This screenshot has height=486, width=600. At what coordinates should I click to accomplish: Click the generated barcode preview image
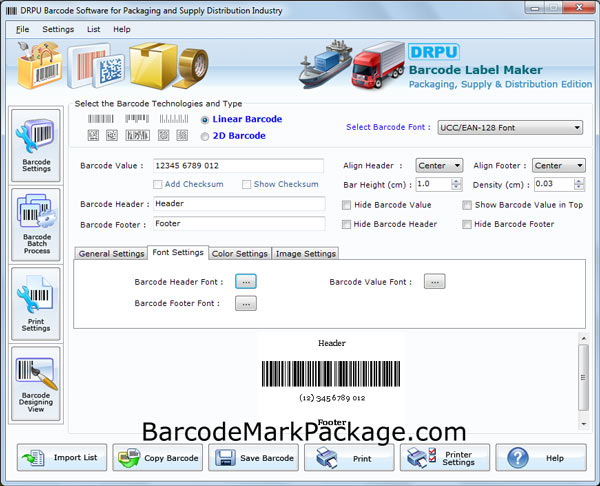[x=331, y=374]
